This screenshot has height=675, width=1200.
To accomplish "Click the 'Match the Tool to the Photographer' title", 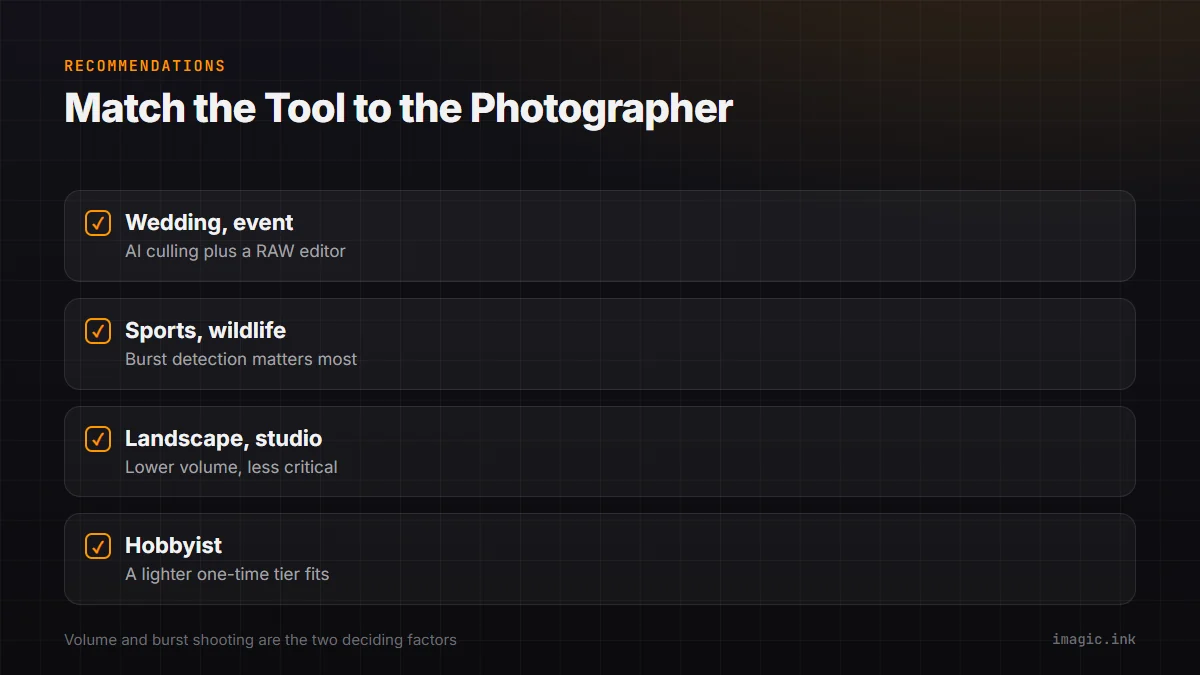I will [398, 108].
